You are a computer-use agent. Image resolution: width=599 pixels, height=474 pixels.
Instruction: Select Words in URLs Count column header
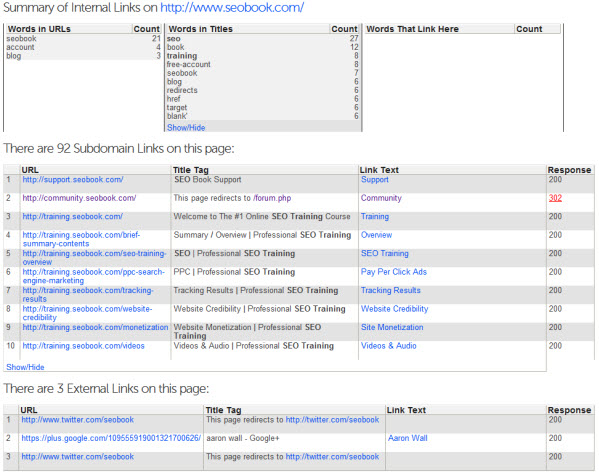pos(147,29)
